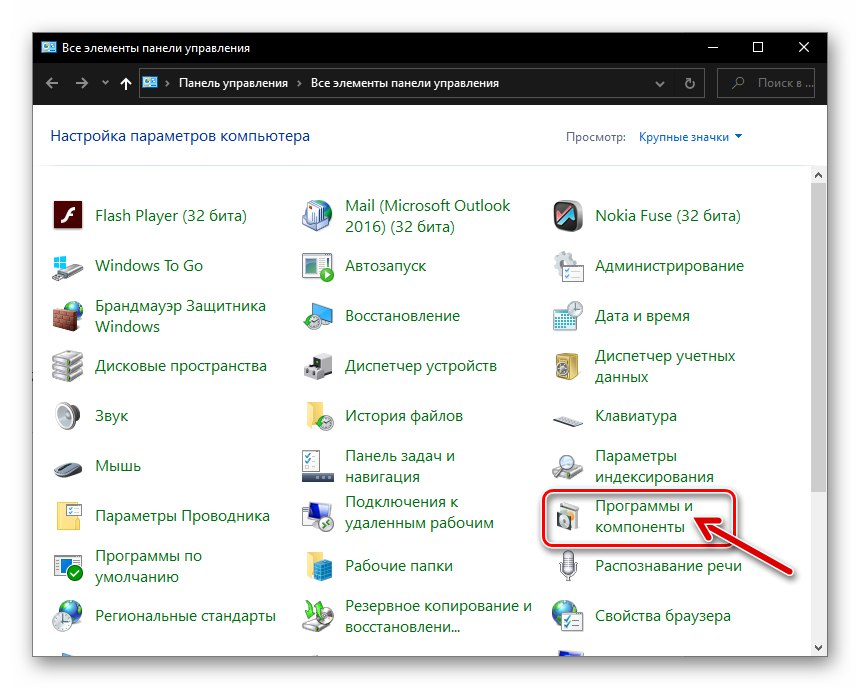Open the "Программы и компоненты" link
Screen dimensions: 860x689
(640, 516)
